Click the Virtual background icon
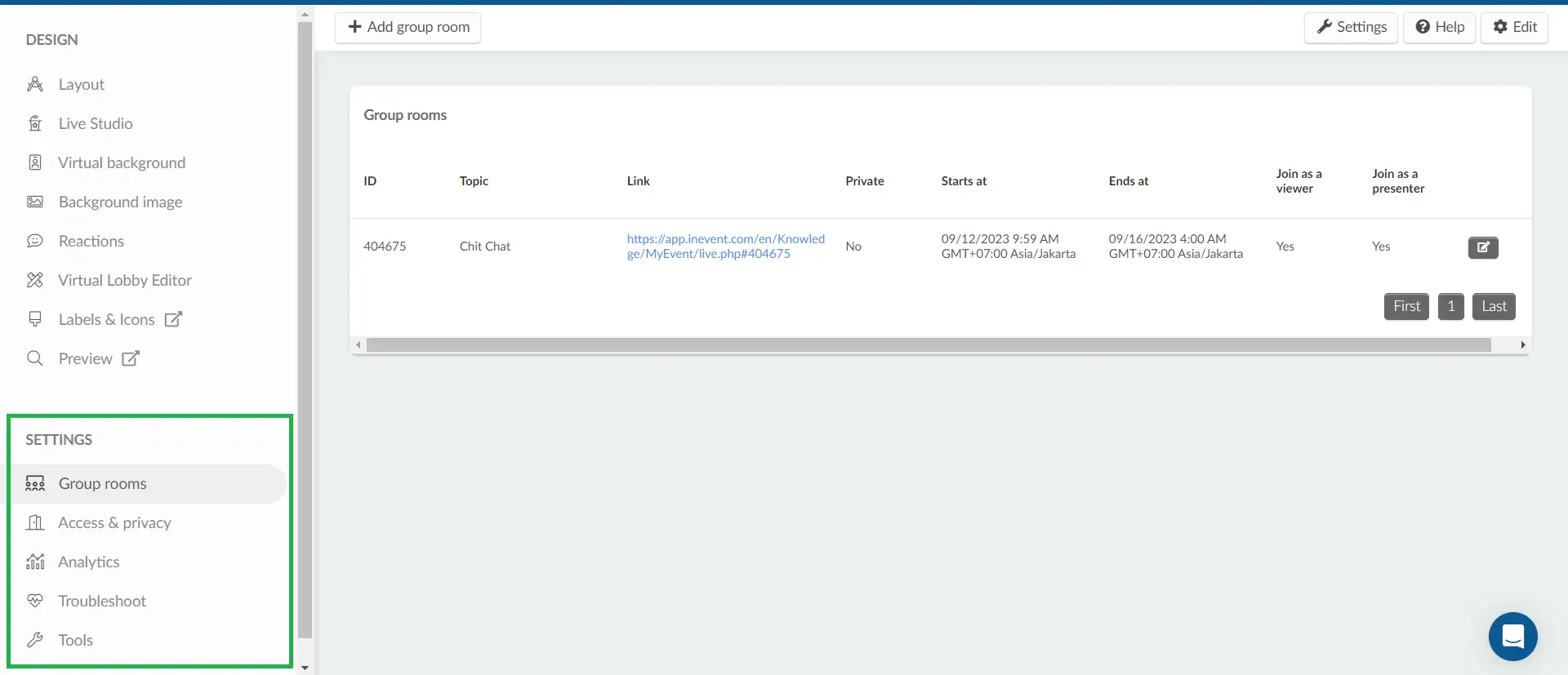The image size is (1568, 675). click(35, 162)
